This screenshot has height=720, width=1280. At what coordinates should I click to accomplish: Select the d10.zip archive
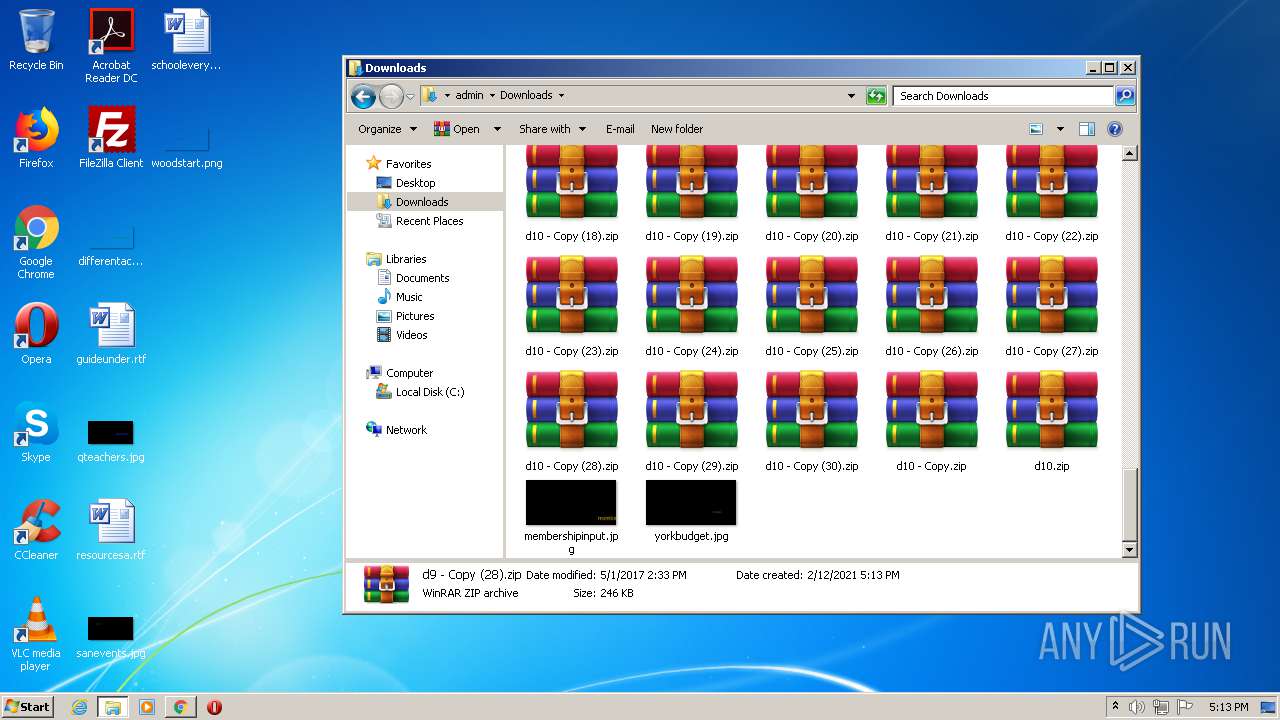point(1052,422)
